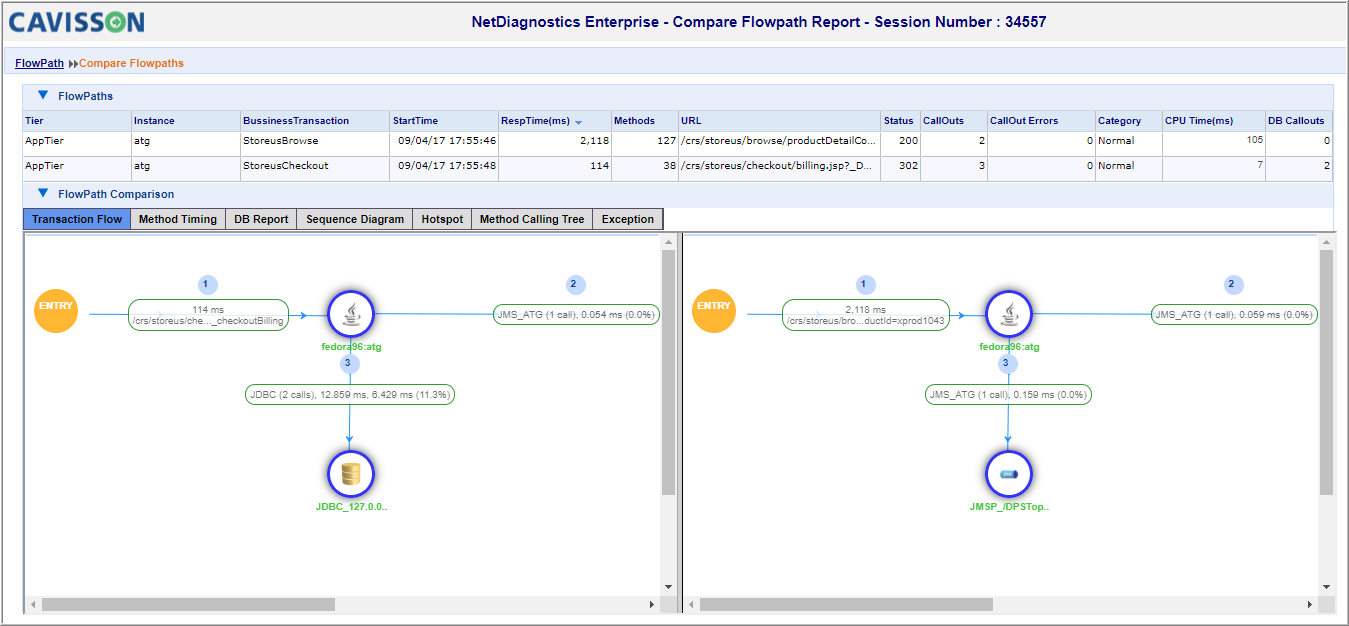
Task: Click right pane vertical scrollbar thumb
Action: (1326, 372)
